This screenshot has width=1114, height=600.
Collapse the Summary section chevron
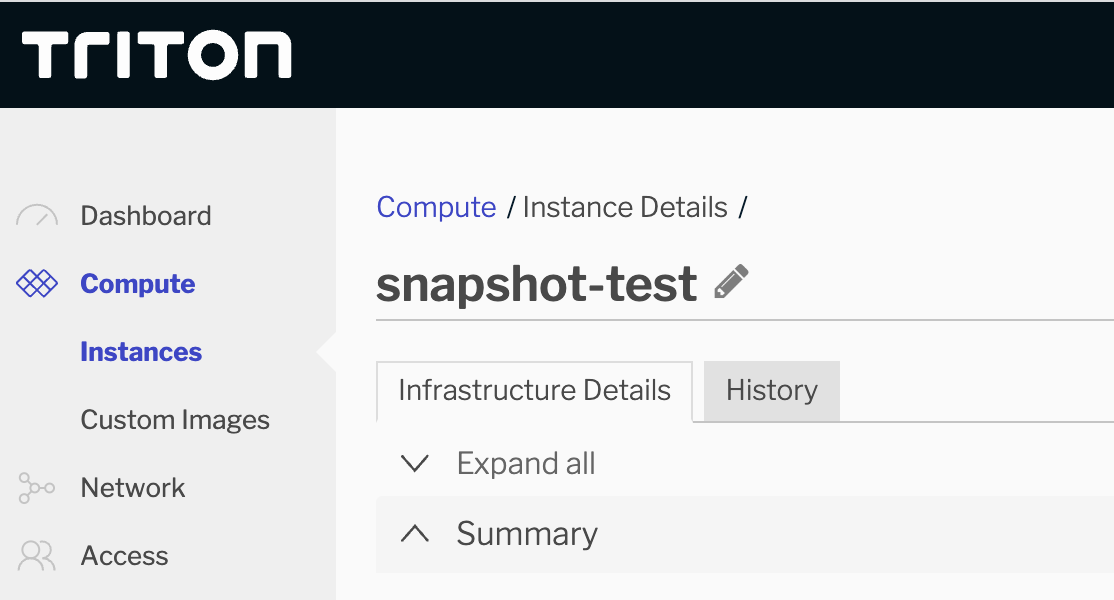click(414, 534)
